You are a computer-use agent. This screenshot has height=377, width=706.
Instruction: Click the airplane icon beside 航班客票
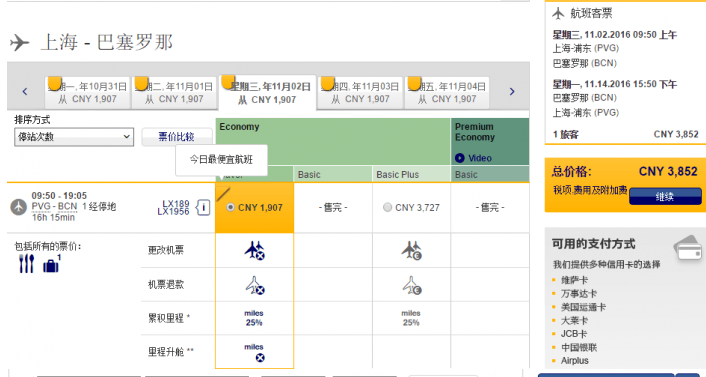pos(558,14)
